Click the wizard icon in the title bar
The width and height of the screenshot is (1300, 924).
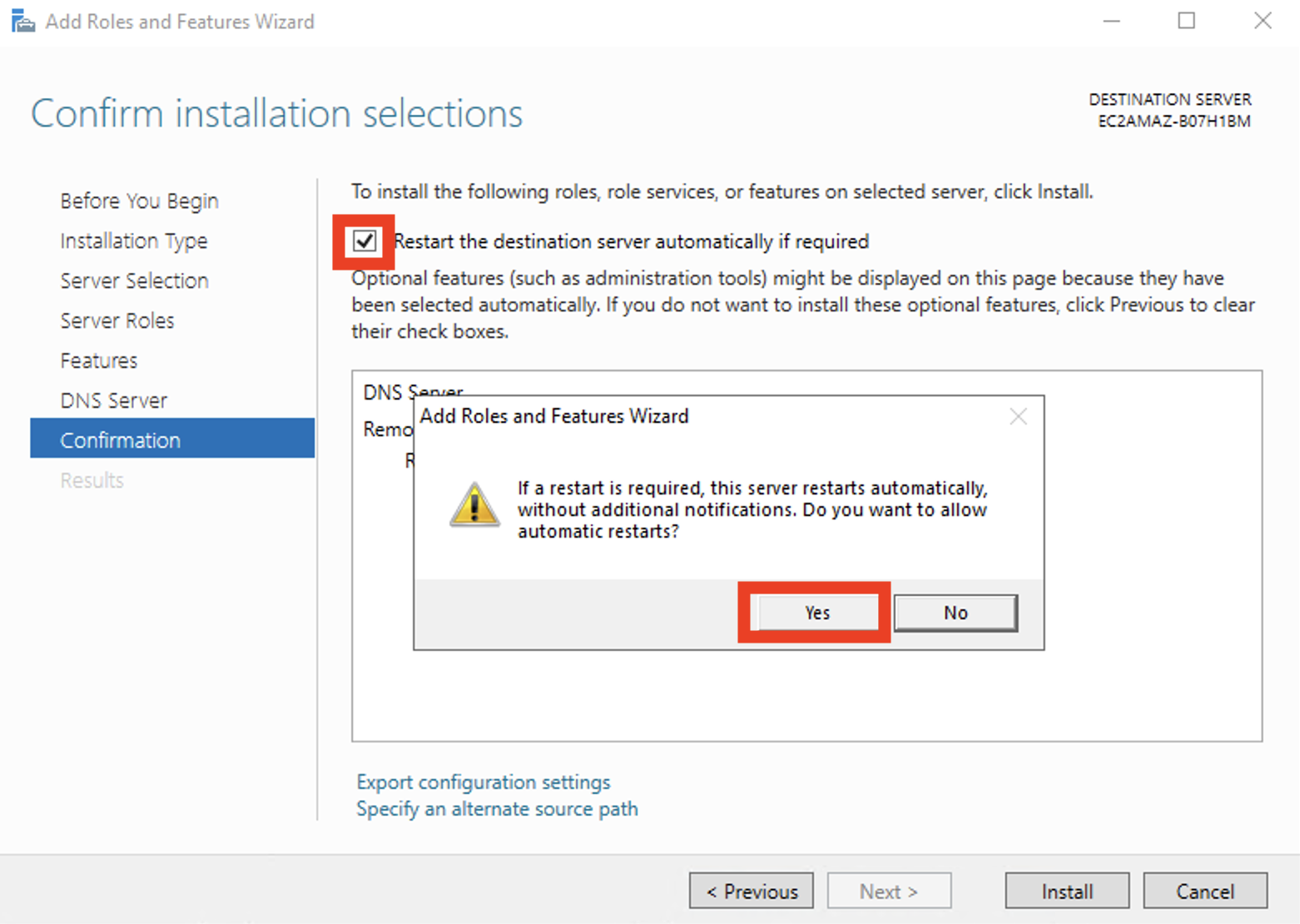click(23, 21)
